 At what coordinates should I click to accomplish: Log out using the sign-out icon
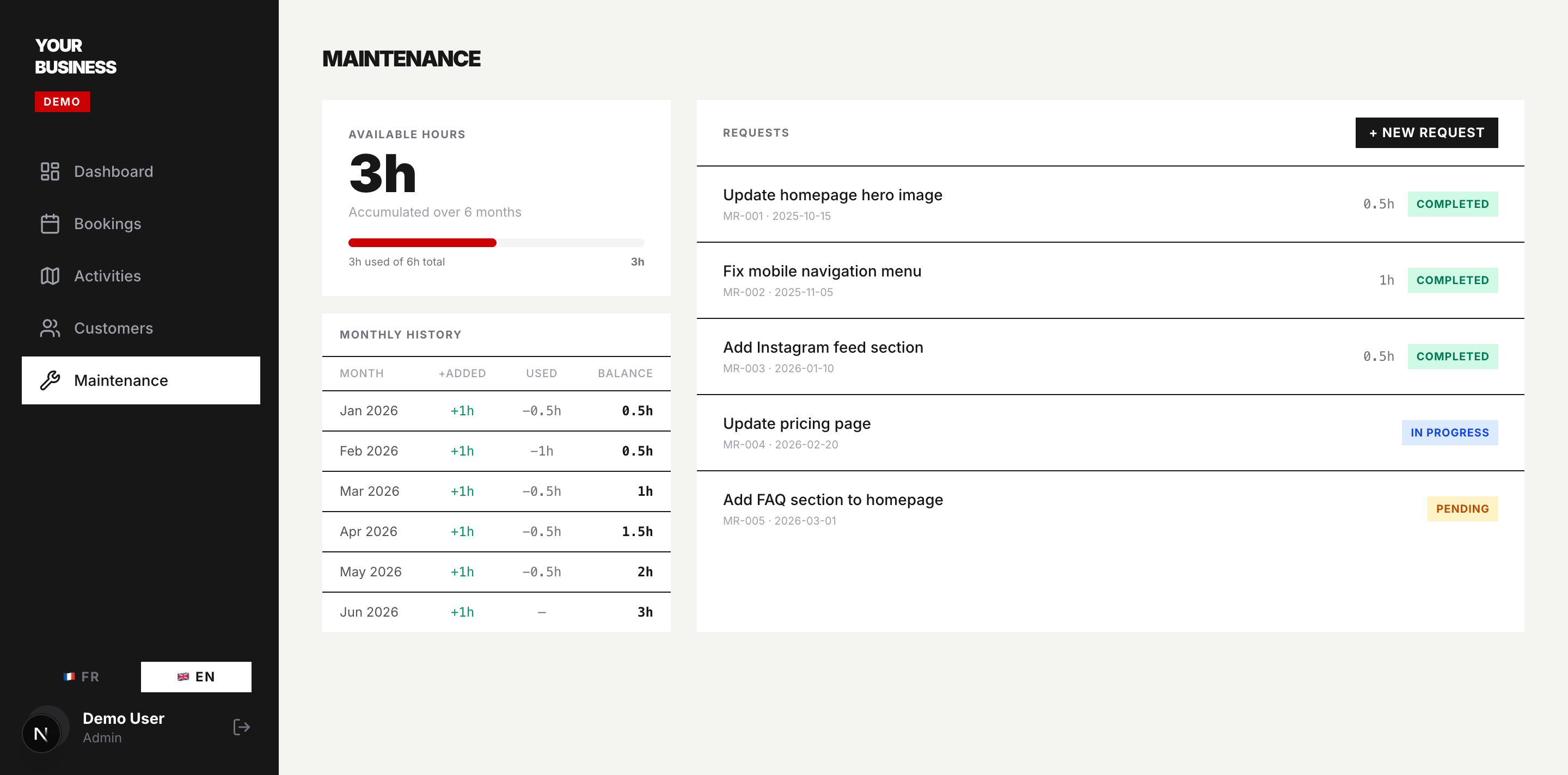(x=242, y=728)
